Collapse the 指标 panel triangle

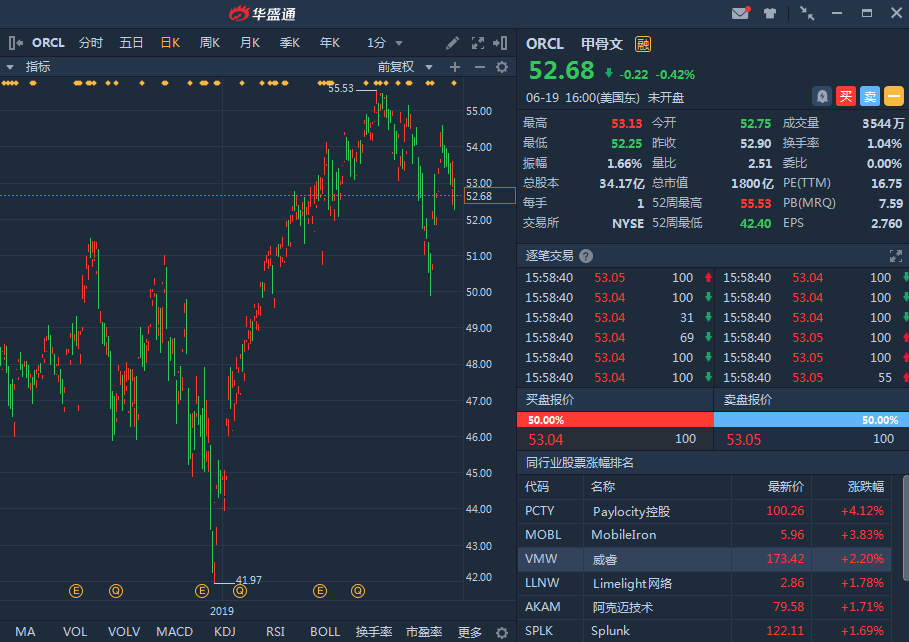click(x=10, y=67)
